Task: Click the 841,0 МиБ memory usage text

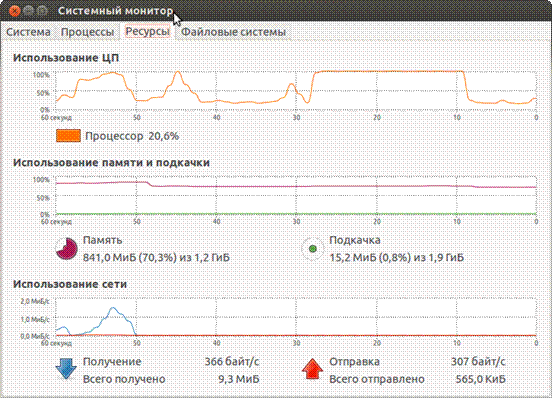Action: [x=156, y=258]
